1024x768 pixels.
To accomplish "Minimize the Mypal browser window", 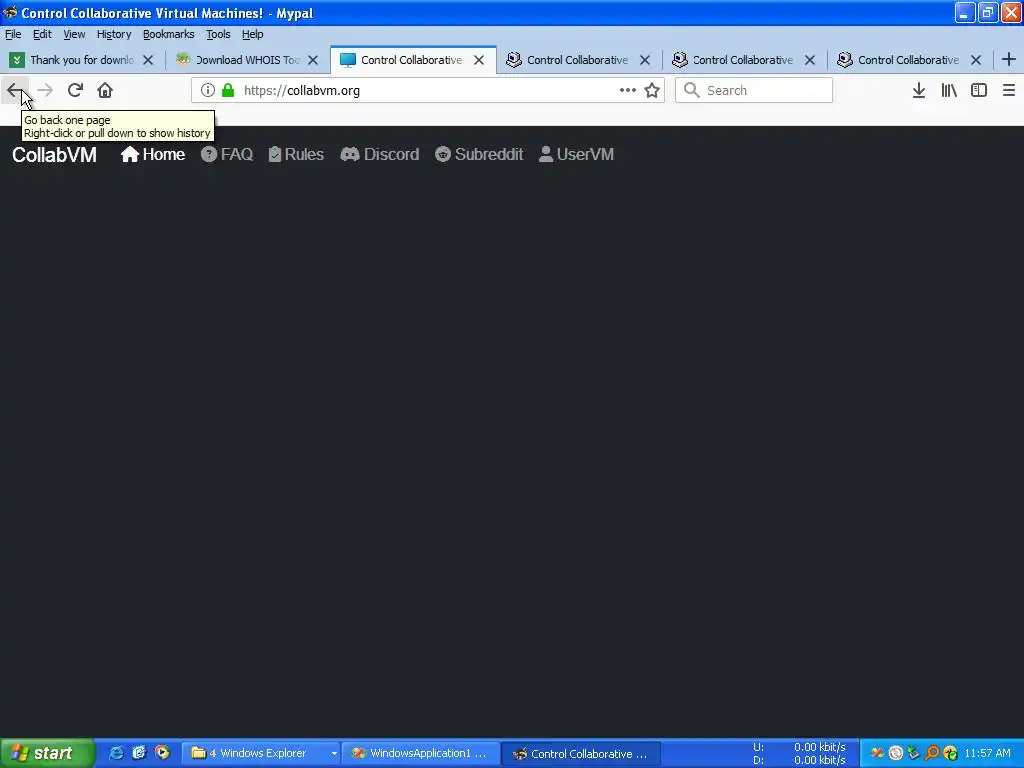I will coord(965,12).
